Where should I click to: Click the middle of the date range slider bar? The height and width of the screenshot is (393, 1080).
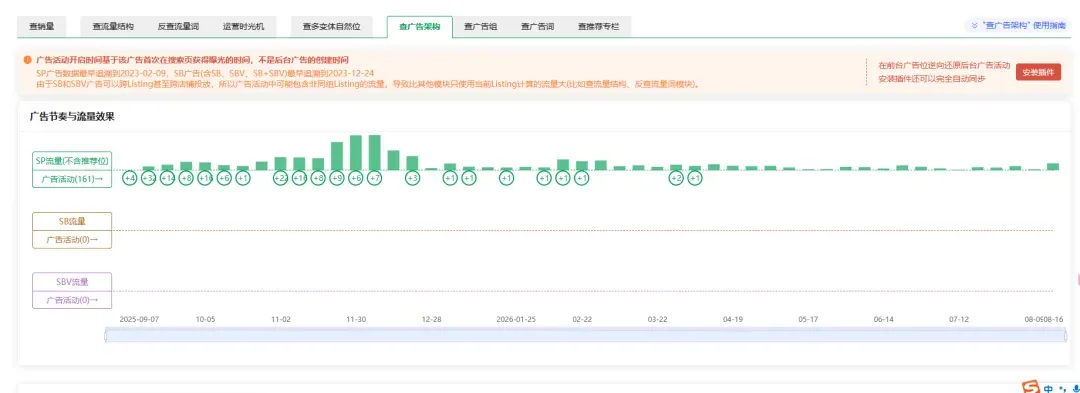coord(584,335)
